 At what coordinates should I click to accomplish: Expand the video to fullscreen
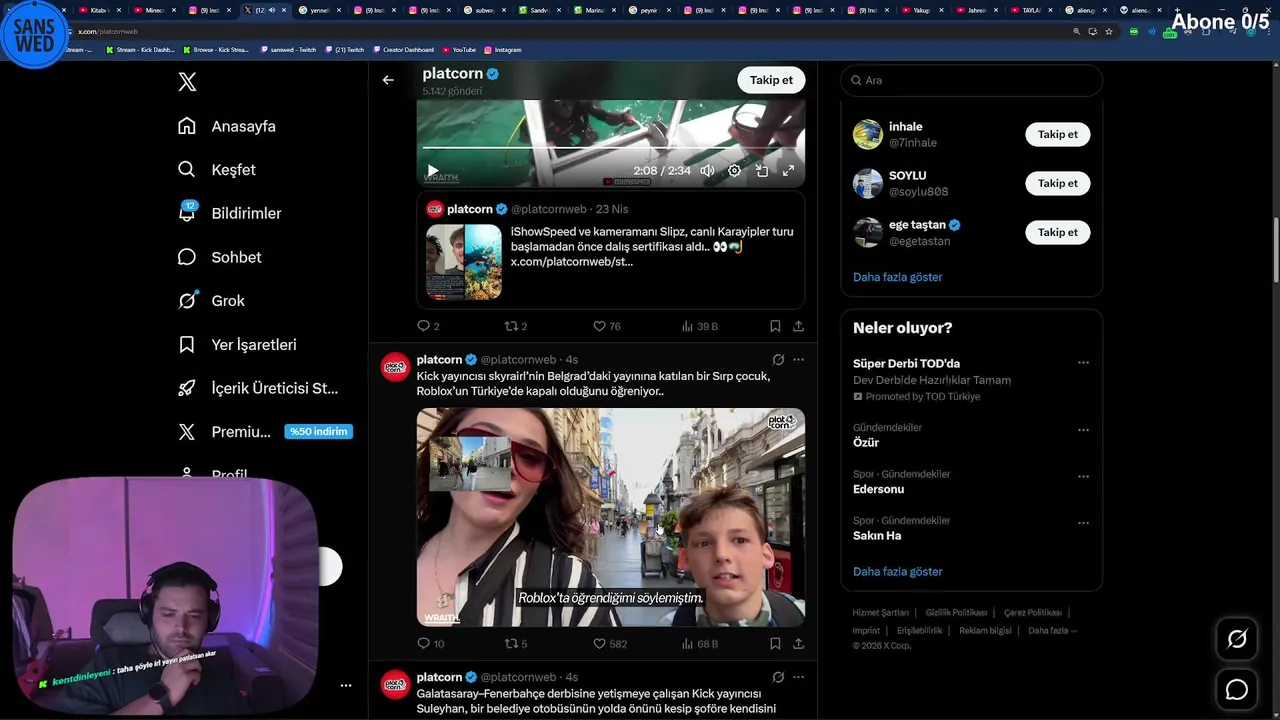click(x=788, y=171)
